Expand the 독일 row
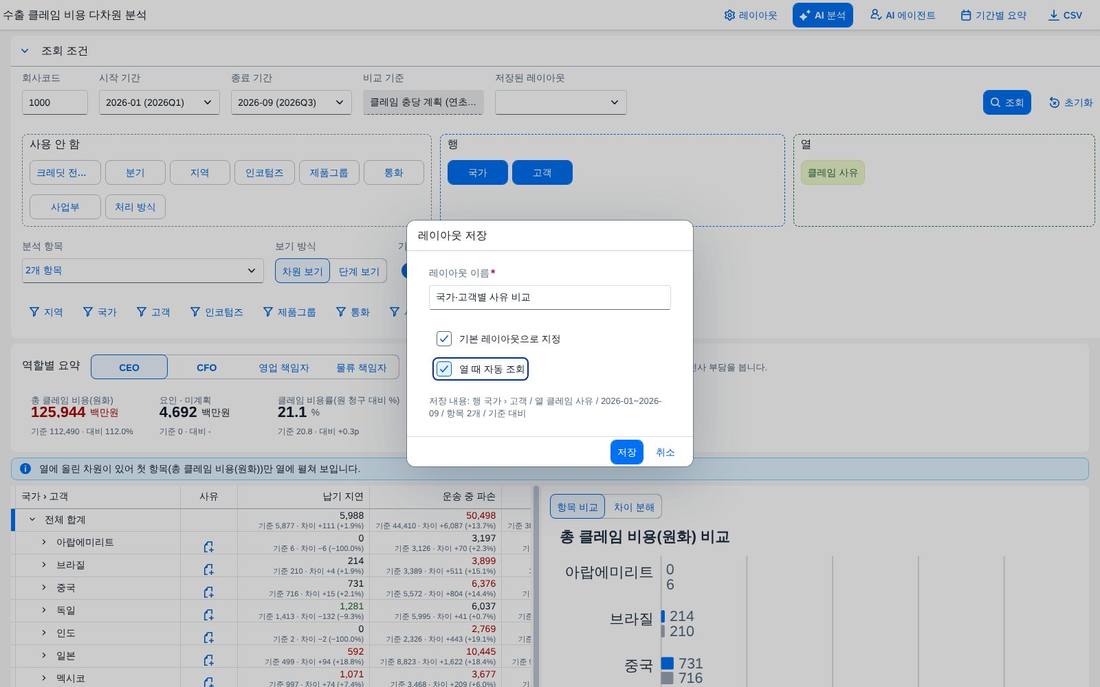 click(43, 610)
